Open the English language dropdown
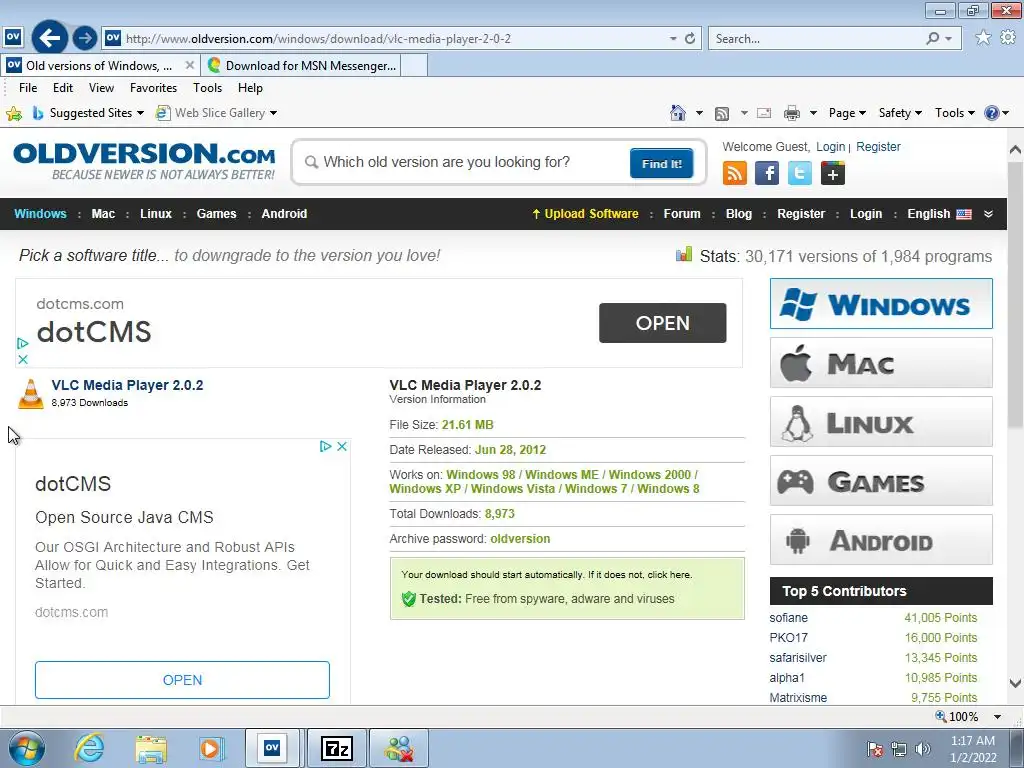 [950, 214]
